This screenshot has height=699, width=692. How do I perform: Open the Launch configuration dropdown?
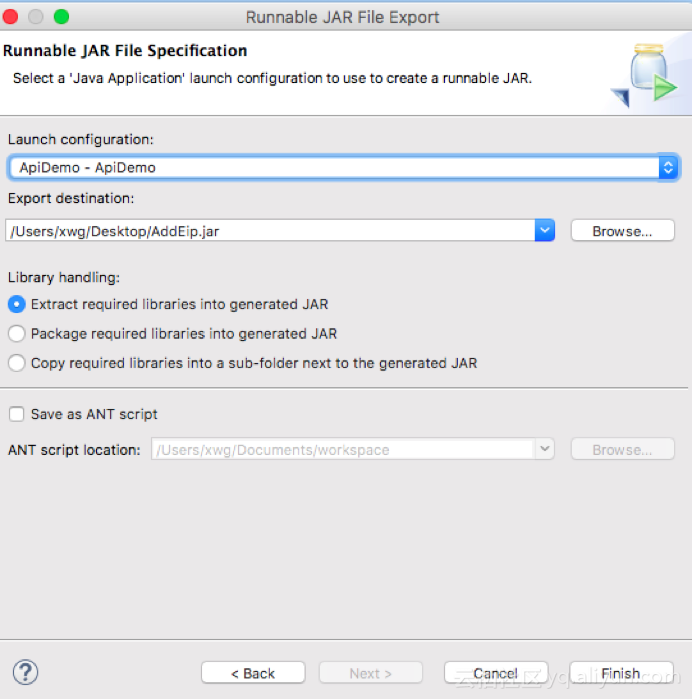pyautogui.click(x=343, y=168)
